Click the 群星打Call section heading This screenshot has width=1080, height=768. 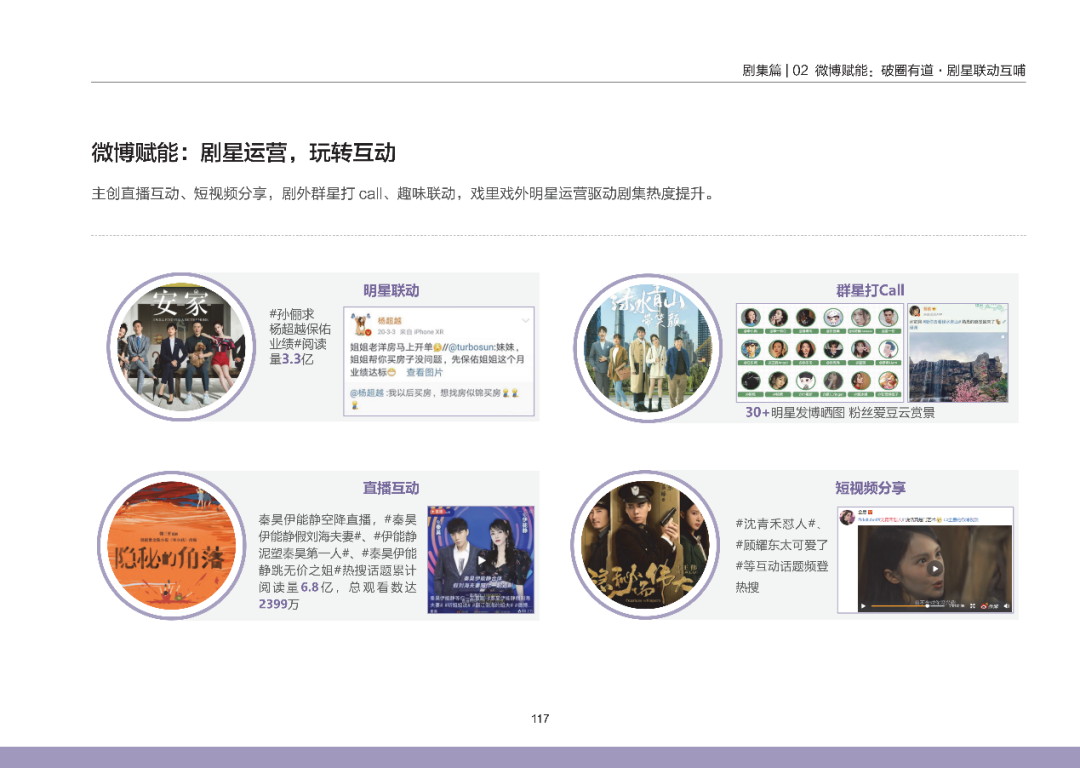coord(870,291)
